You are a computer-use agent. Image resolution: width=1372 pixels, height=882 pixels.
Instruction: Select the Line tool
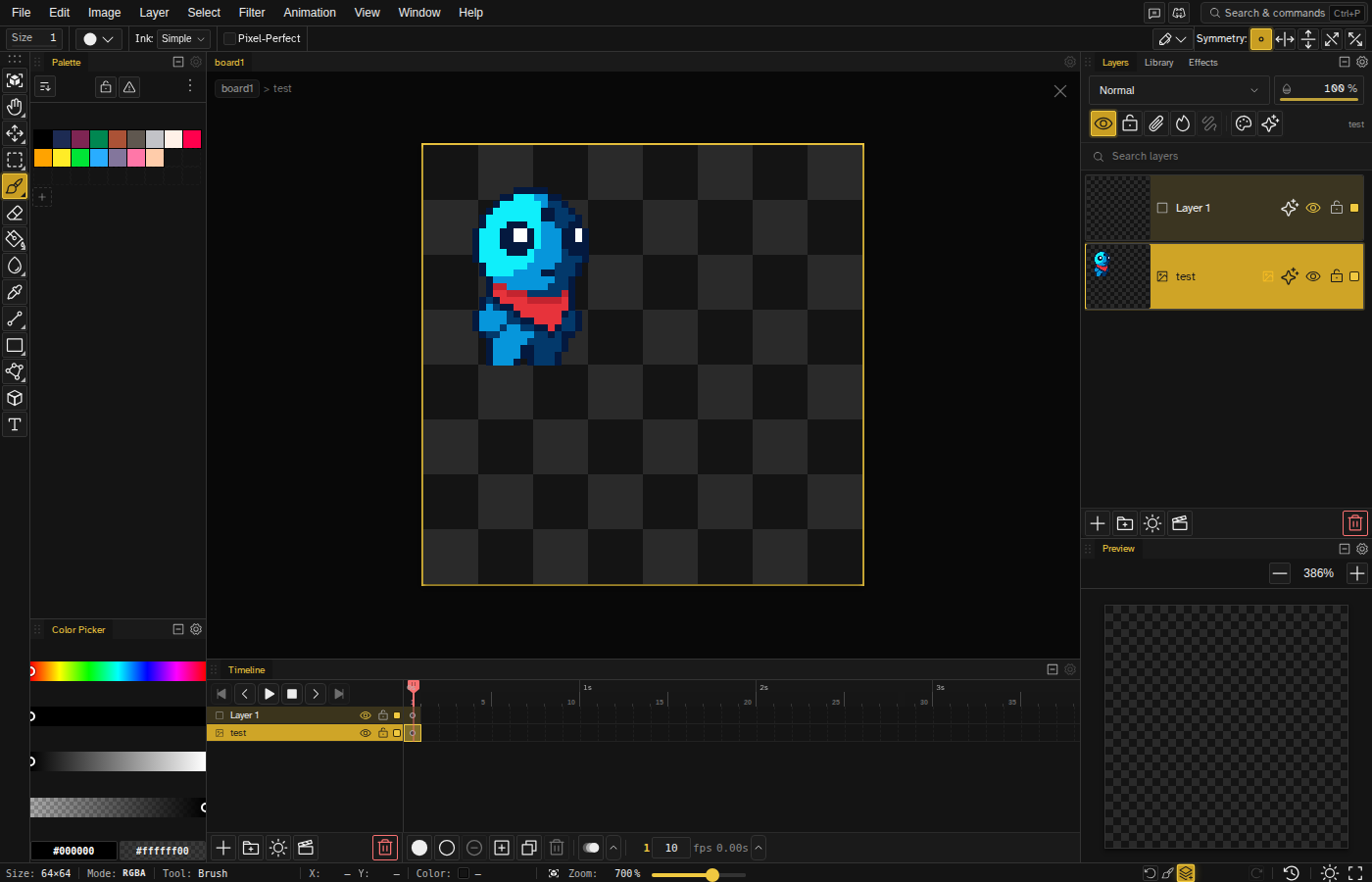[x=15, y=318]
